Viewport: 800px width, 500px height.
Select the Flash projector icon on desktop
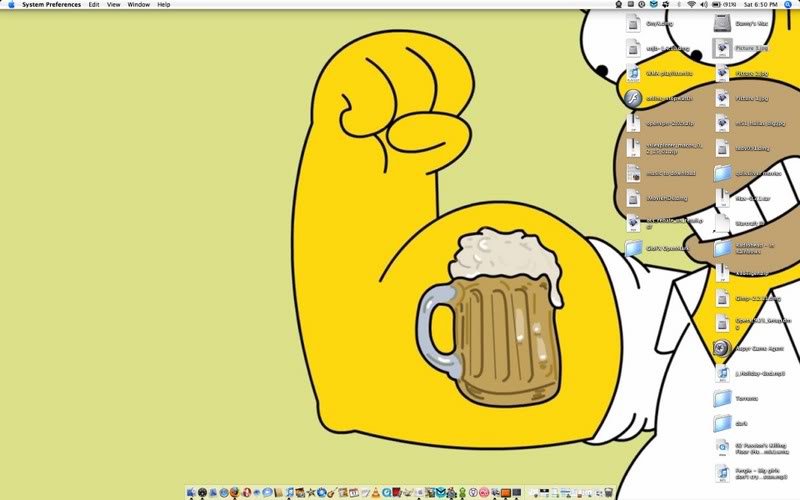(633, 98)
